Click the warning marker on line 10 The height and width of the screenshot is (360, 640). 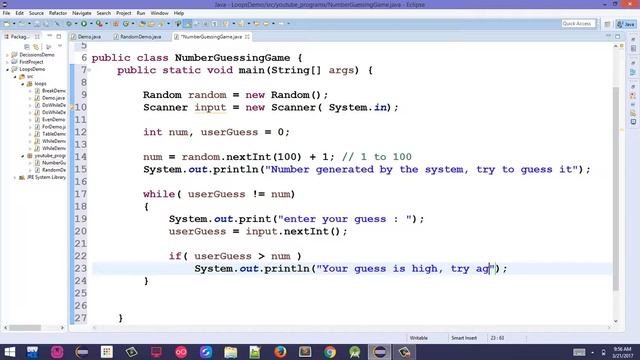pos(72,107)
